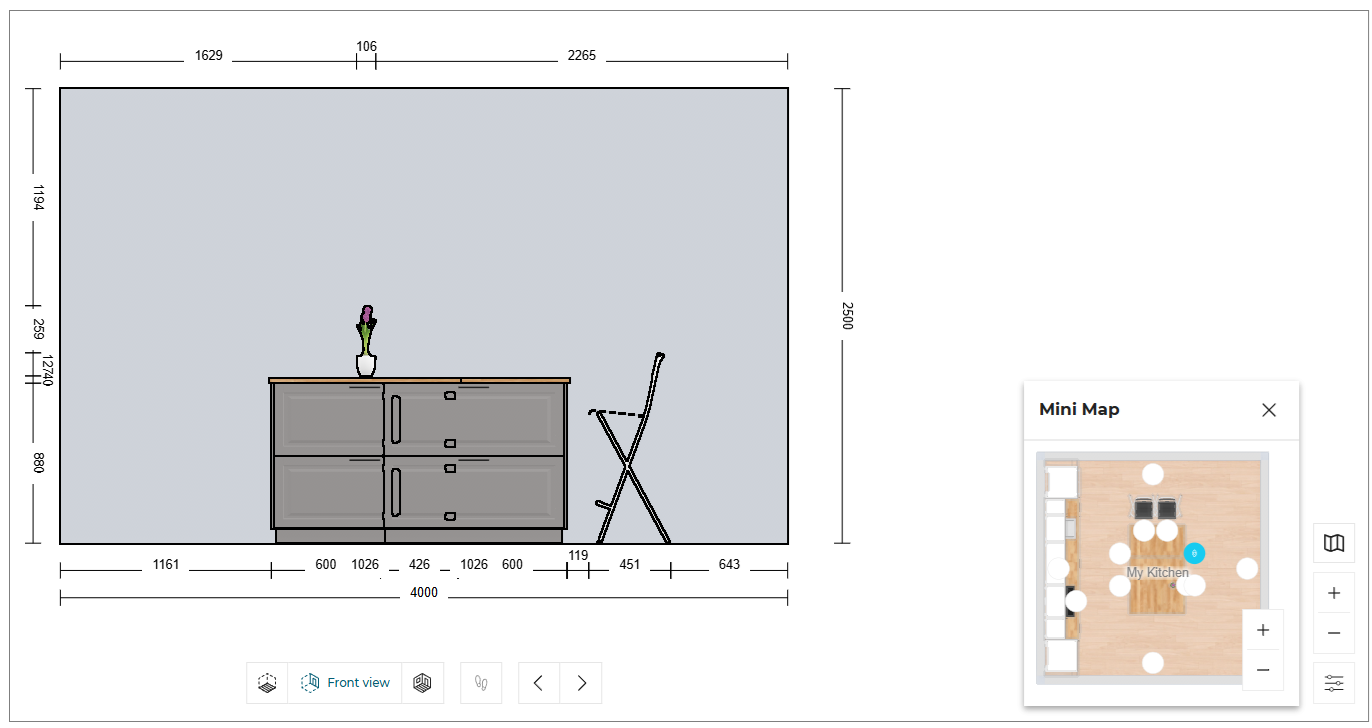This screenshot has height=728, width=1372.
Task: Zoom out the main elevation view
Action: (1333, 633)
